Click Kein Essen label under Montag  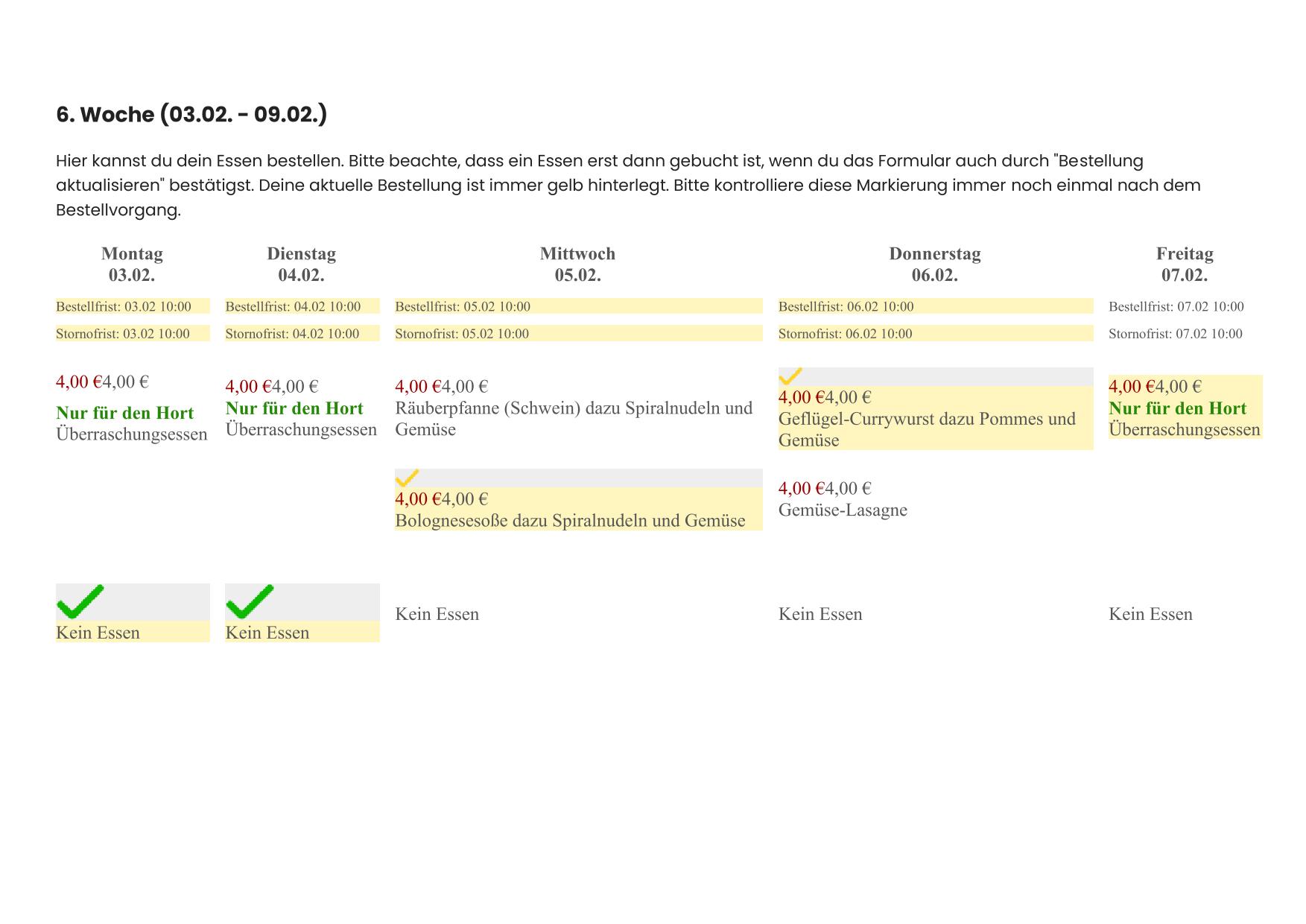tap(98, 633)
